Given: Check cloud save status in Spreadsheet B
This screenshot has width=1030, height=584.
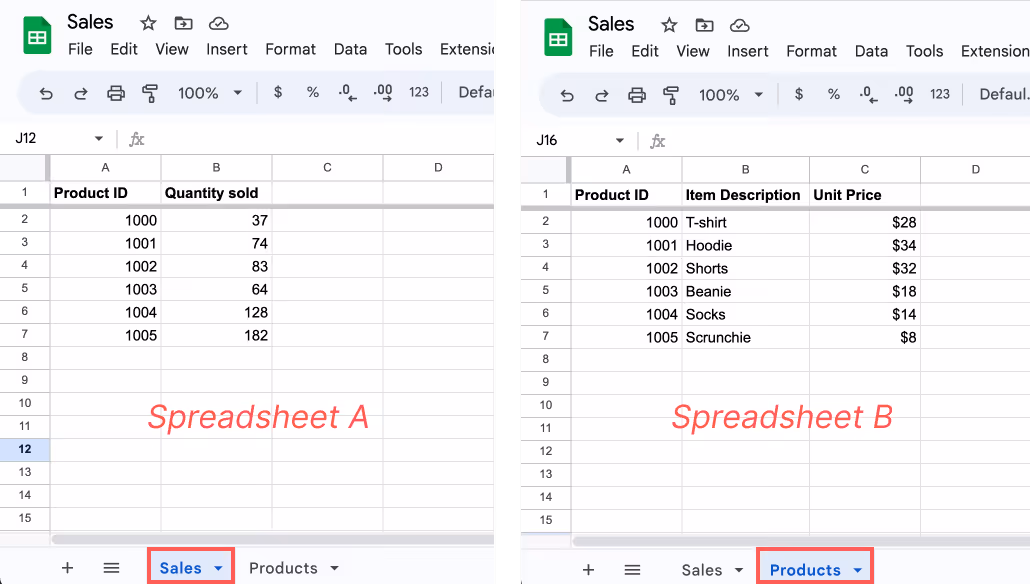Looking at the screenshot, I should coord(739,26).
